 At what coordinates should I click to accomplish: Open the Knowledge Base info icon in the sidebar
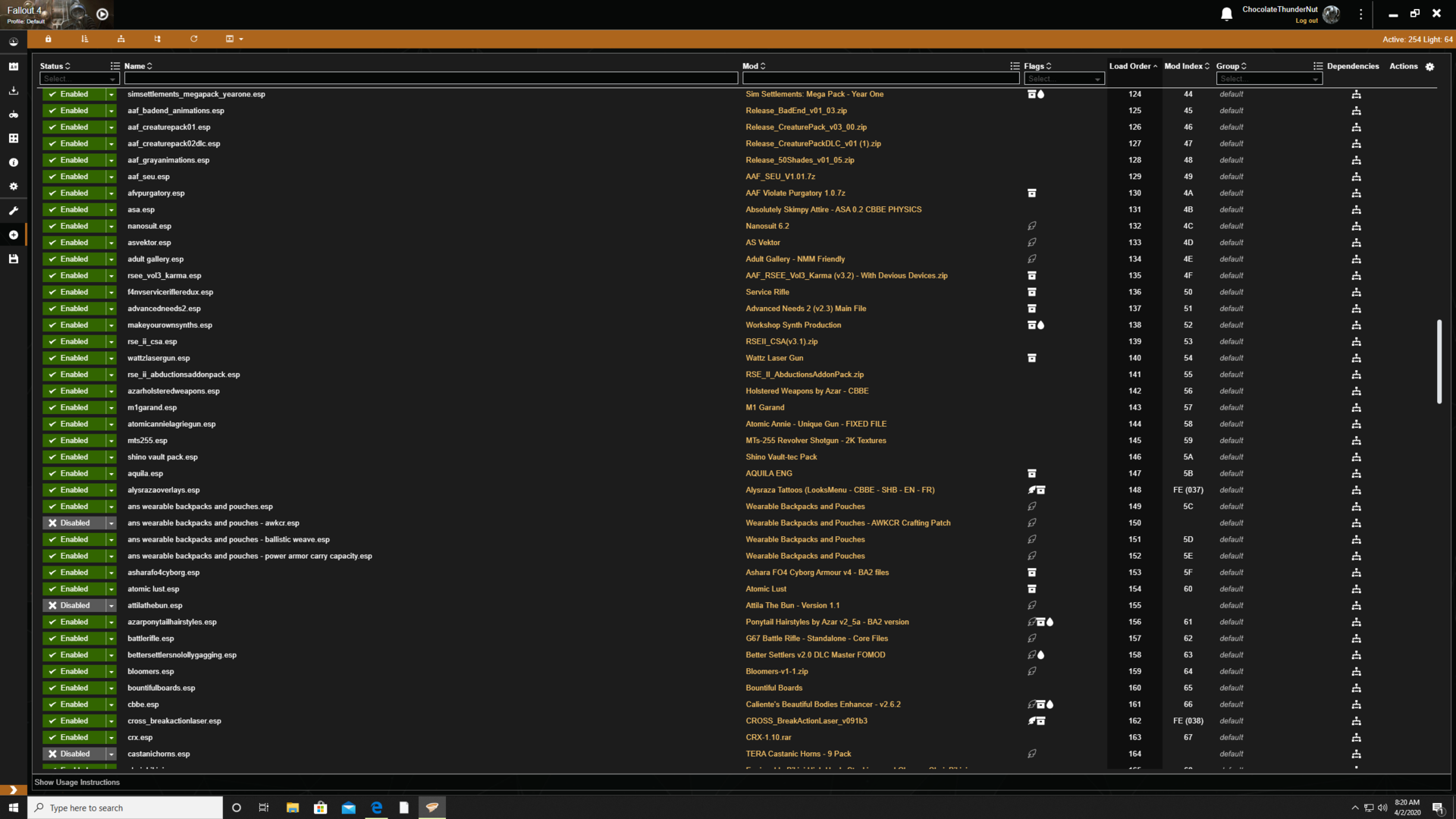pyautogui.click(x=13, y=162)
